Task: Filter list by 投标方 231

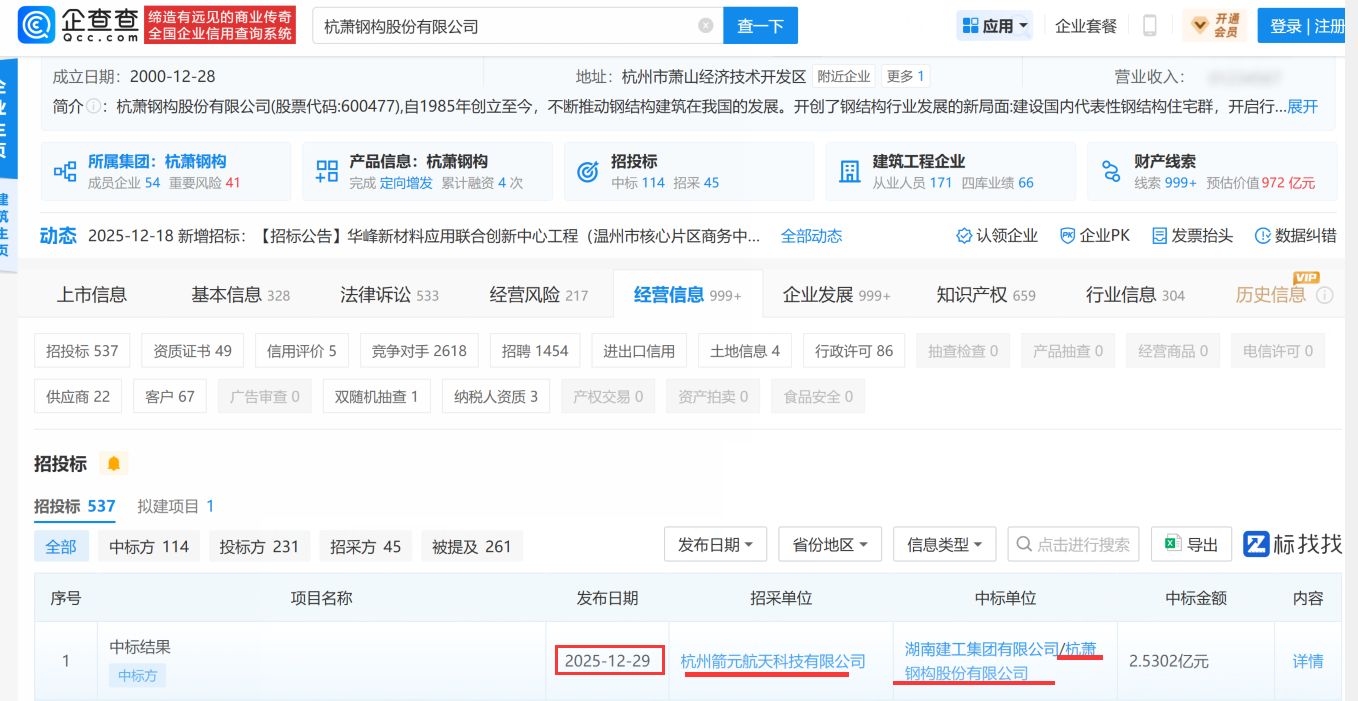Action: (x=259, y=546)
